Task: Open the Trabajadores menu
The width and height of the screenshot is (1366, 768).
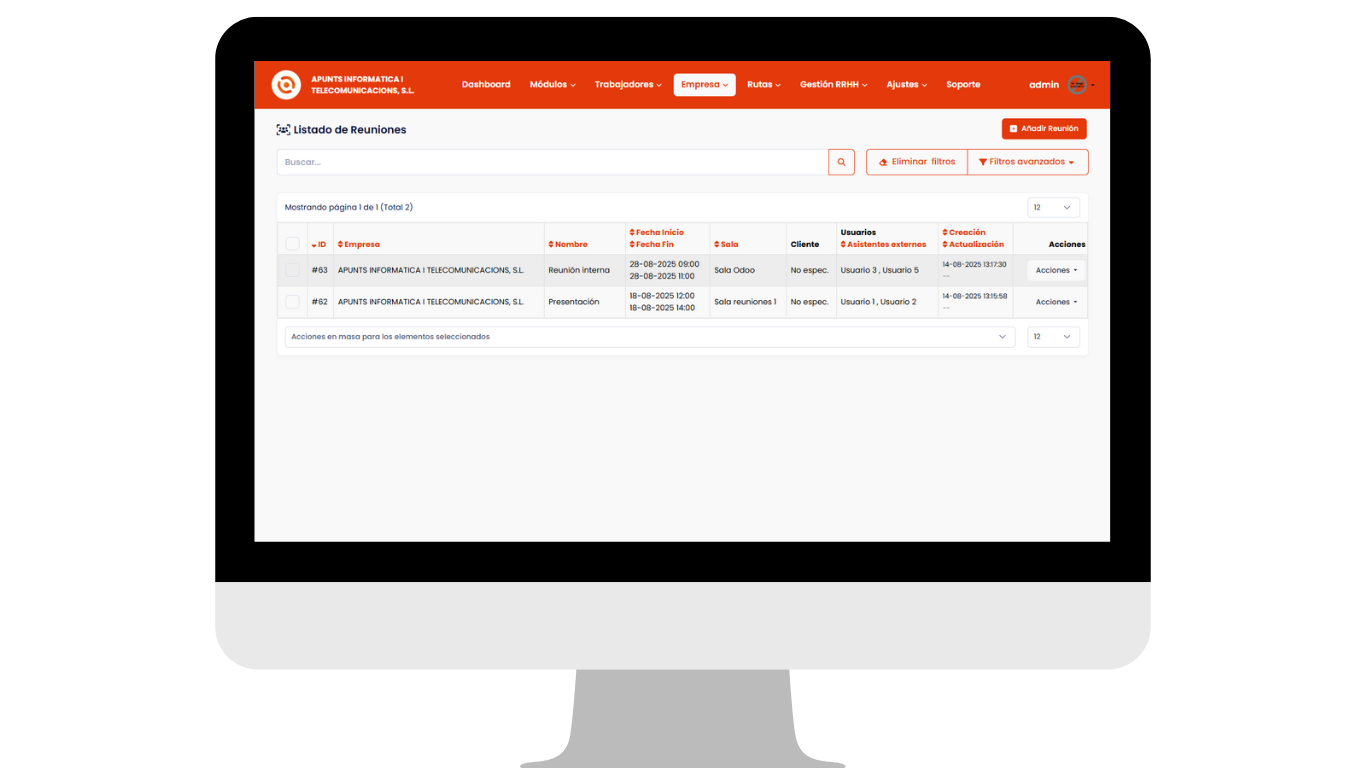Action: pos(628,85)
